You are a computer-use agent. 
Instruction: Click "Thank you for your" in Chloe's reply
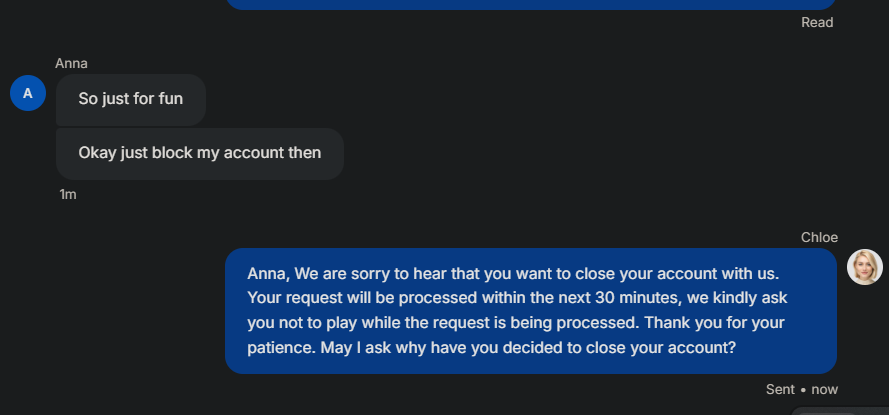[715, 323]
